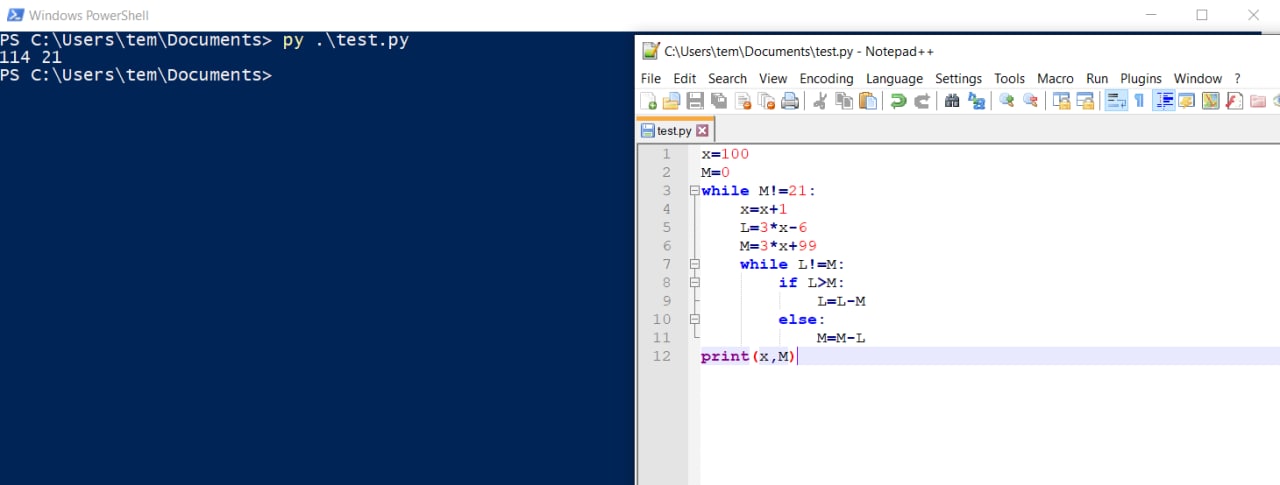Open the Language menu

tap(894, 78)
